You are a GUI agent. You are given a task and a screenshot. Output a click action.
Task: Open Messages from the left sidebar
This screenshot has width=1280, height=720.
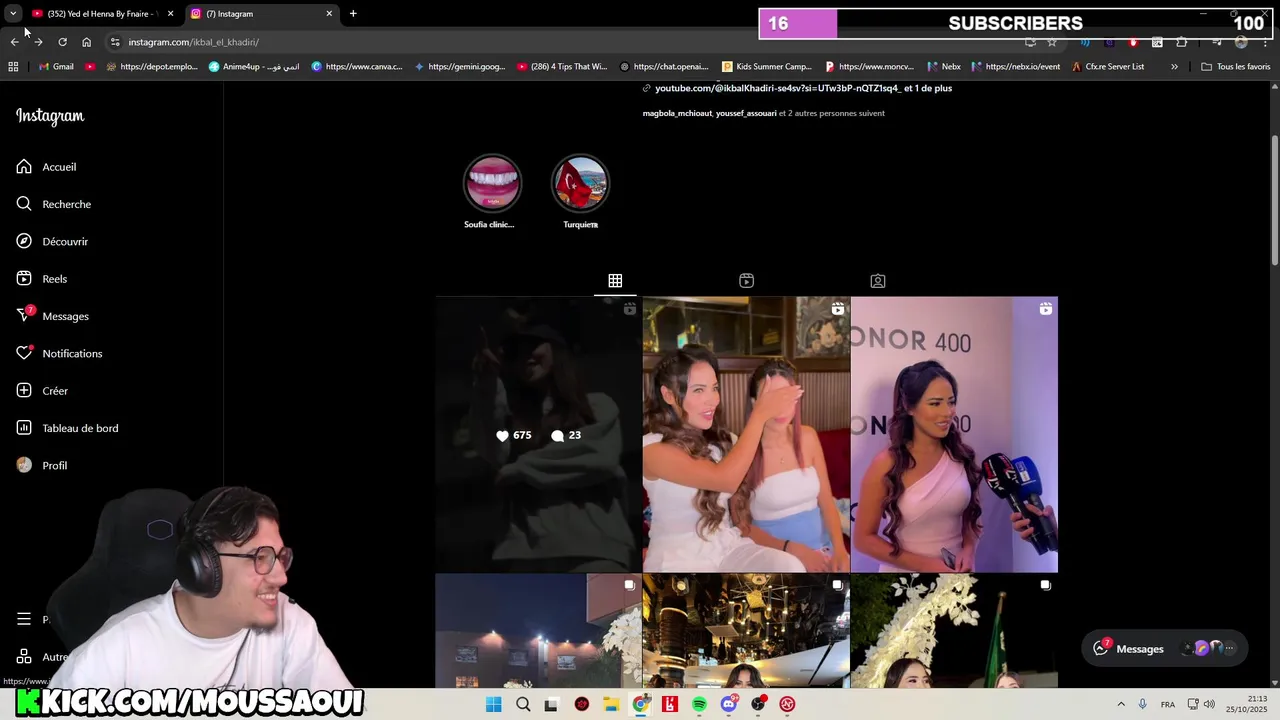[x=52, y=316]
